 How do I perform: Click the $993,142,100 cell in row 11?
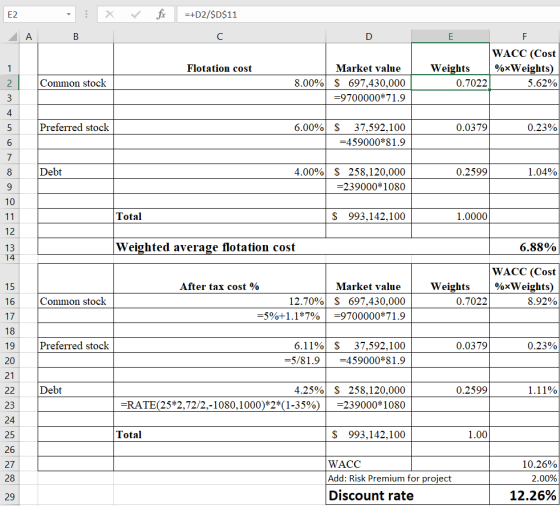tap(368, 216)
